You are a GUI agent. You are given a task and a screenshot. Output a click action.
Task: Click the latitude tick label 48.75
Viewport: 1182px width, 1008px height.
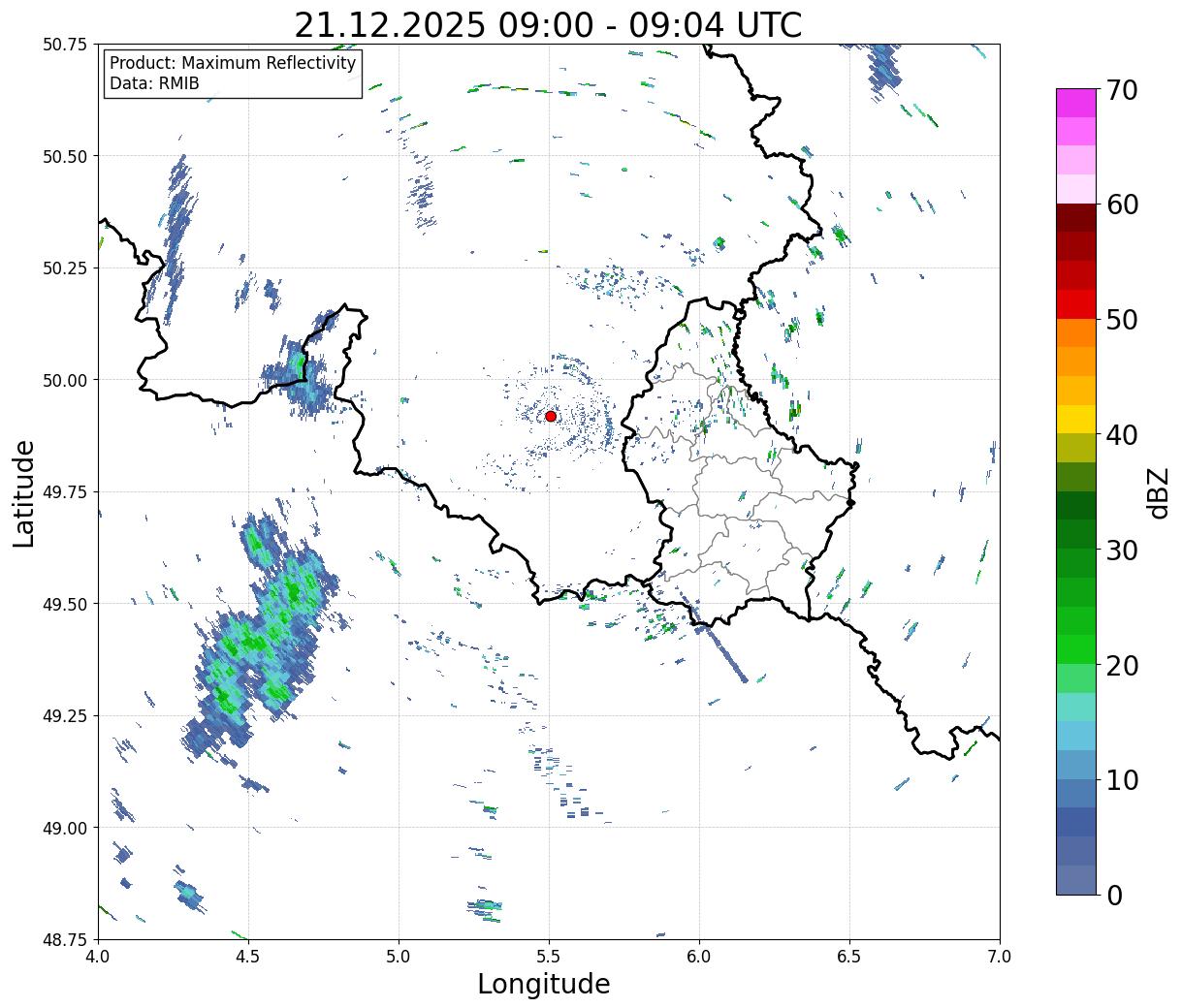[64, 939]
